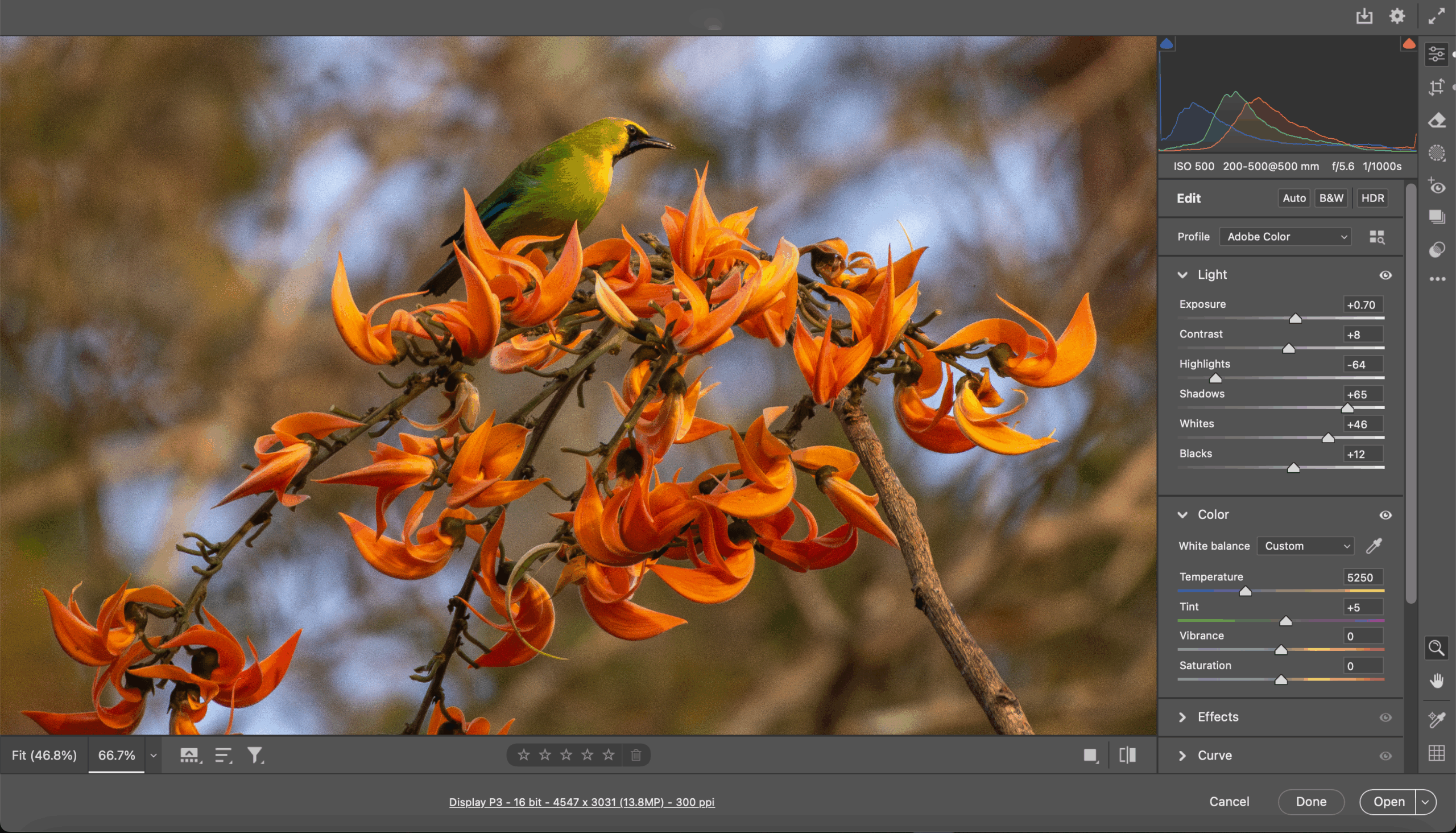The width and height of the screenshot is (1456, 833).
Task: Select the Zoom magnifier tool
Action: click(1437, 648)
